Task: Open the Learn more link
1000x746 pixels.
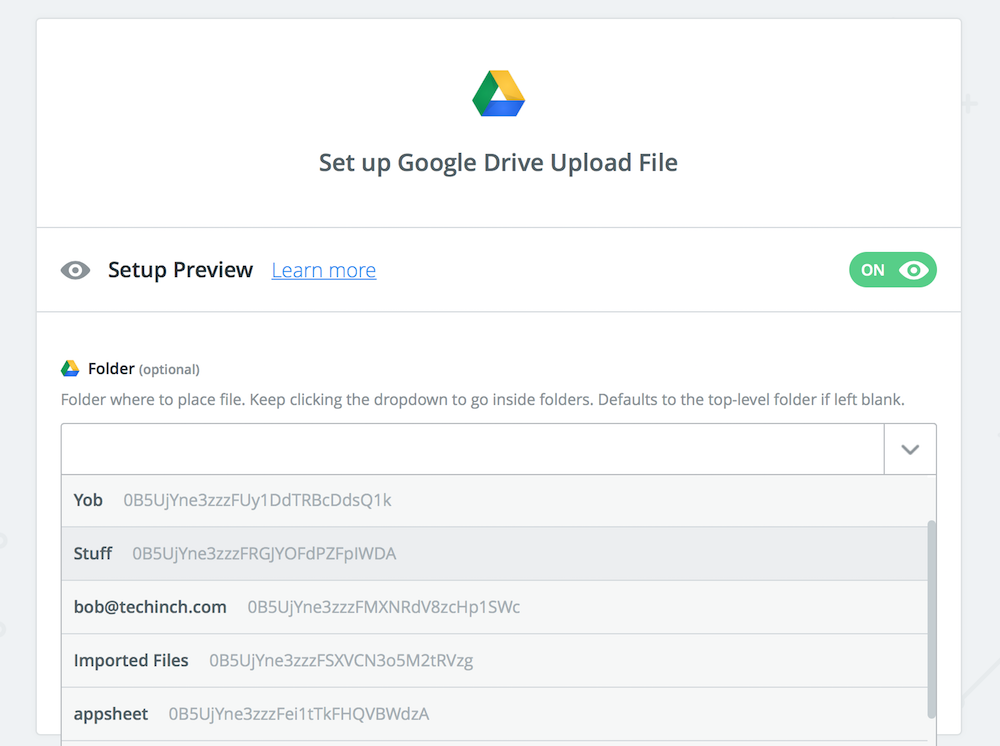Action: pyautogui.click(x=324, y=270)
